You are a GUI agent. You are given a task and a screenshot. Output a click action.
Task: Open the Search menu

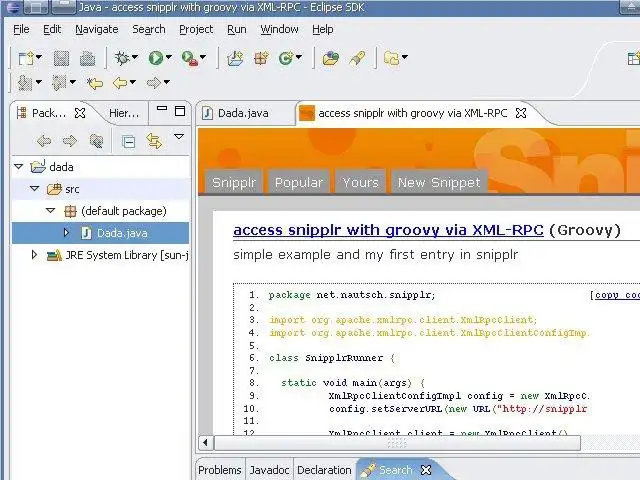pos(149,29)
